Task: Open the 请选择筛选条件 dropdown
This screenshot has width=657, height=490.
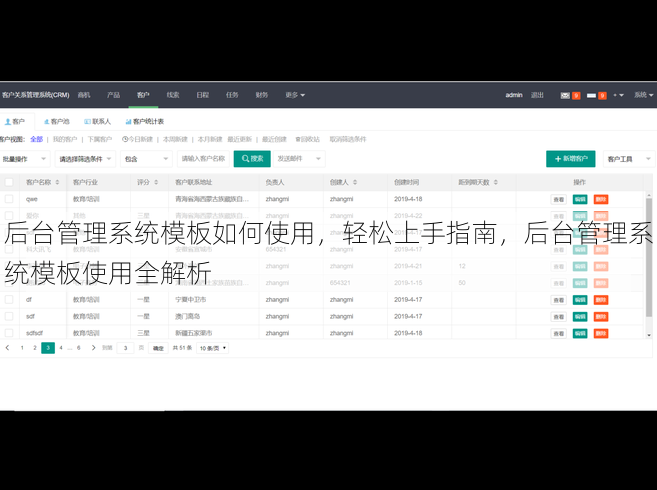Action: (85, 159)
